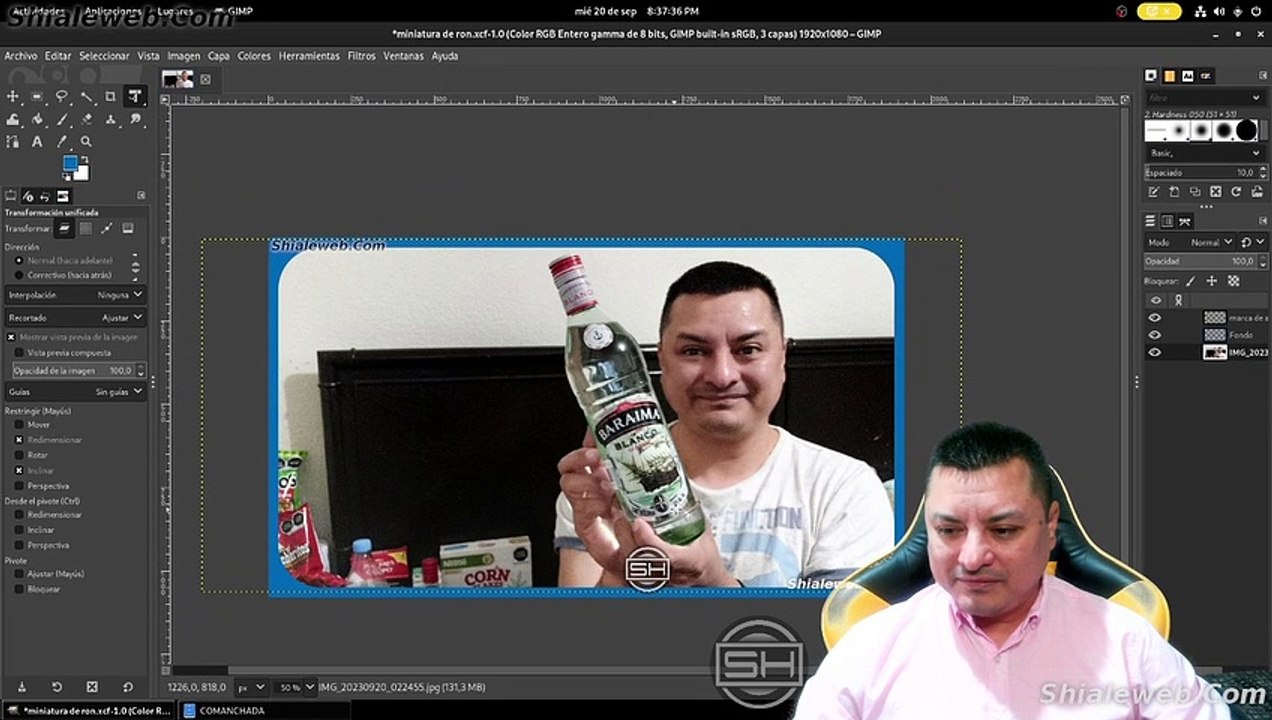The image size is (1272, 720).
Task: Select the Rectangle Select tool
Action: click(37, 97)
